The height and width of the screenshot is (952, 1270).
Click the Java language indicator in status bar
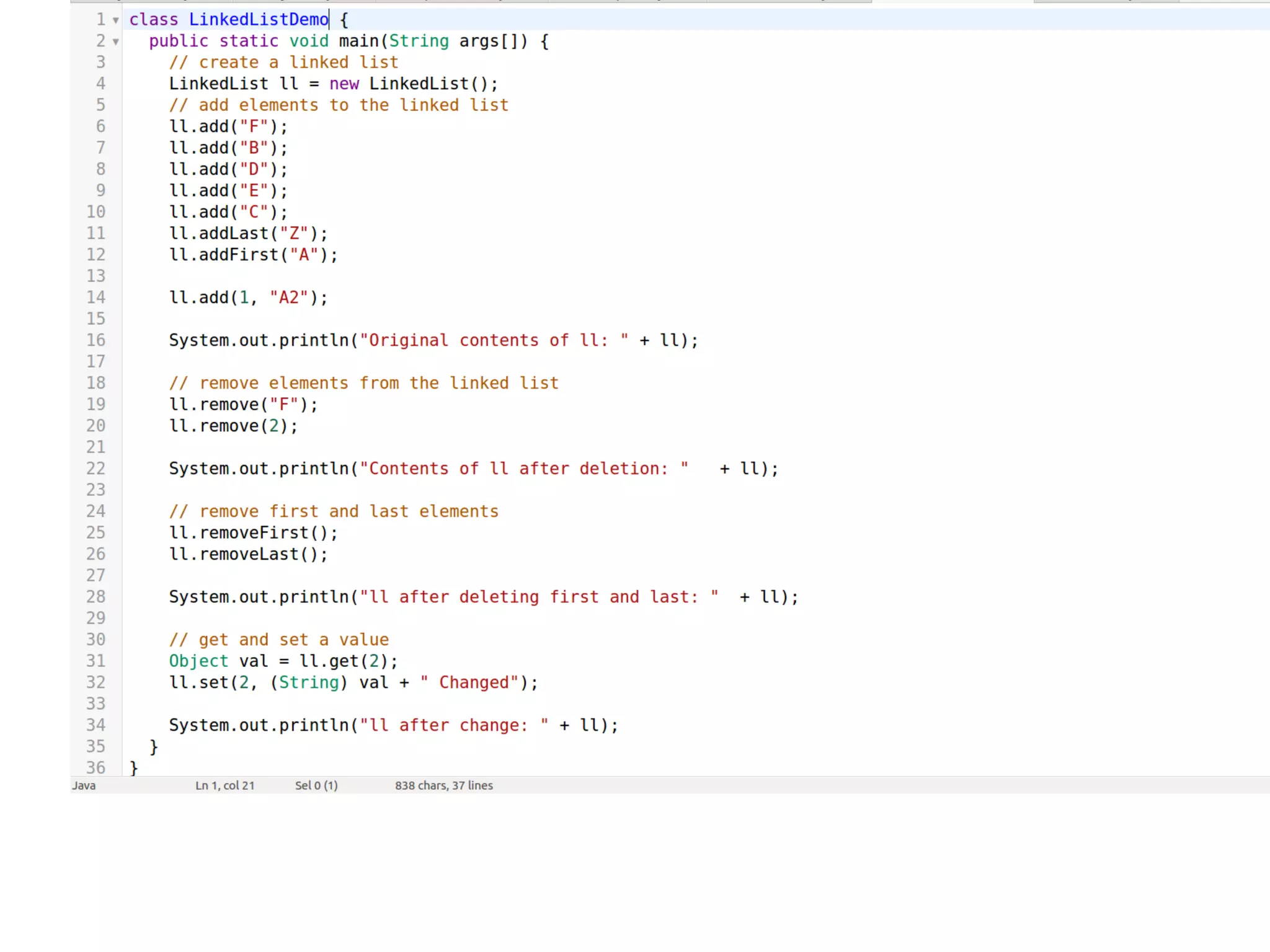pos(84,785)
